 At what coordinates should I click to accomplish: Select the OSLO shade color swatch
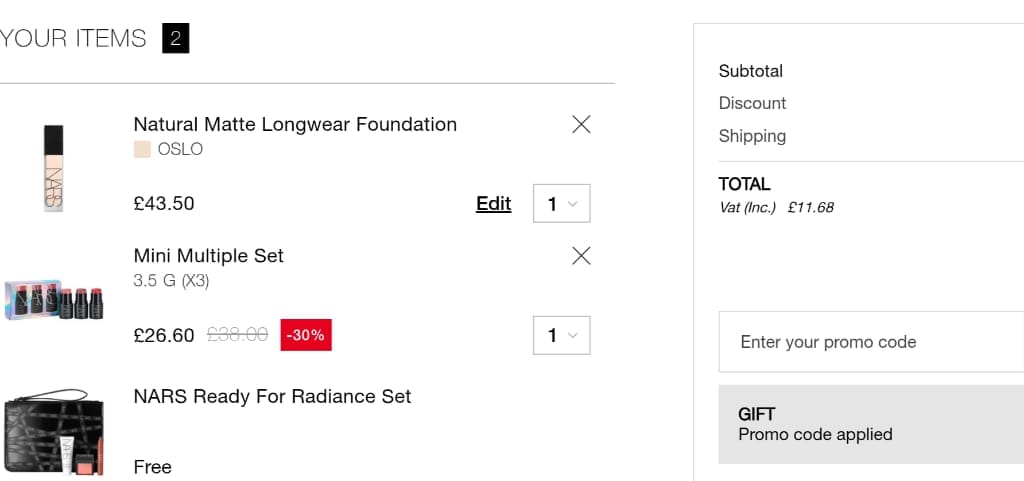[142, 149]
